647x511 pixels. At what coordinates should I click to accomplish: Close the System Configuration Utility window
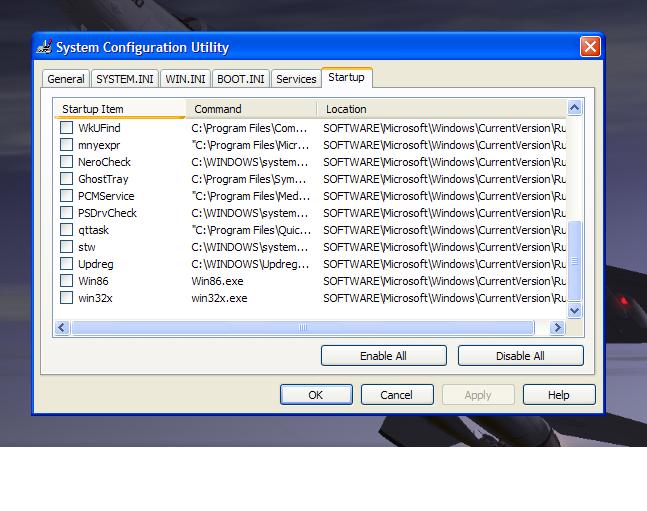590,47
